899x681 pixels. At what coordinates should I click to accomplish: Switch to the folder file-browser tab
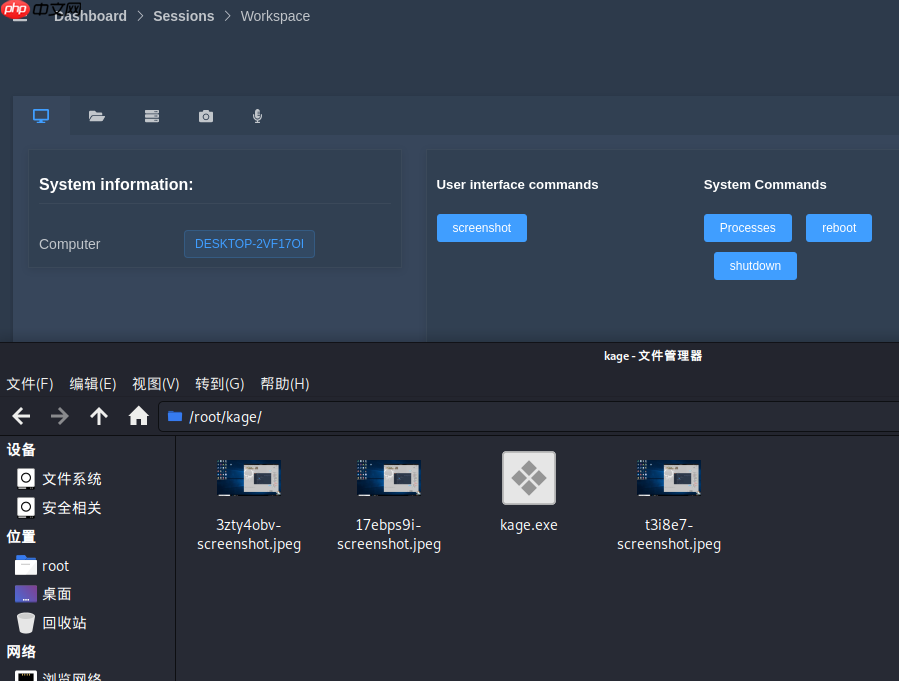click(97, 116)
